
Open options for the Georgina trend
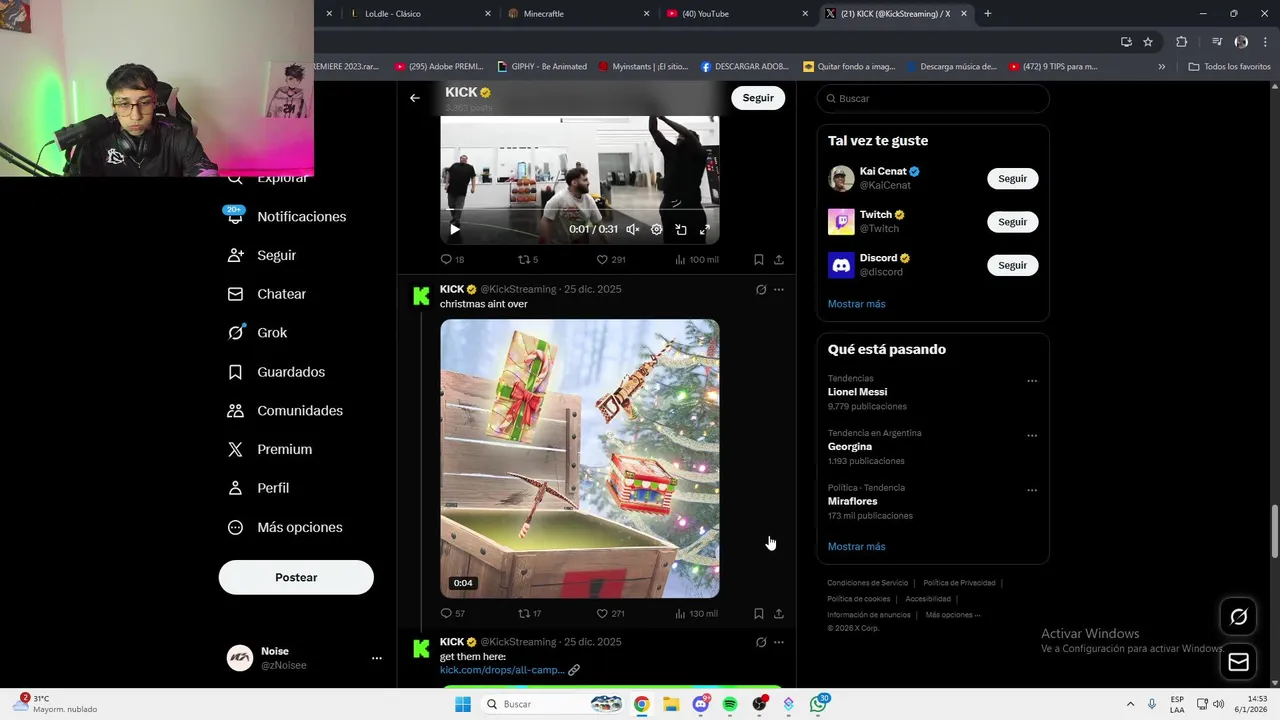tap(1032, 436)
